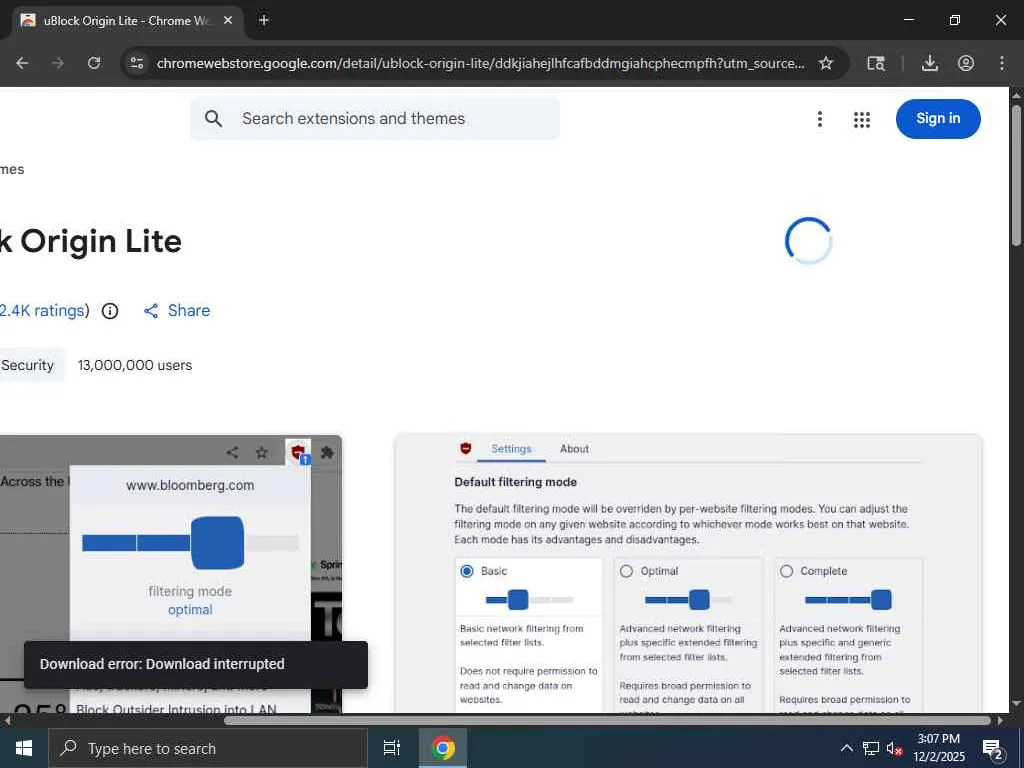
Task: Focus the Search extensions and themes field
Action: point(375,119)
